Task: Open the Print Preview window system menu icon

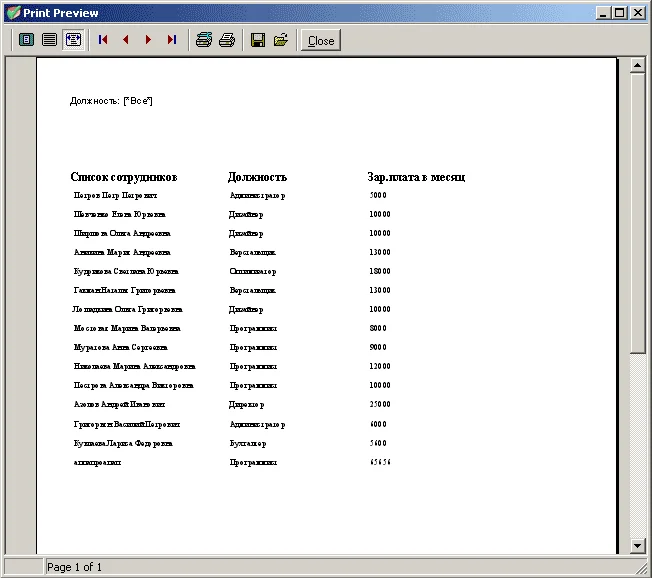Action: (12, 12)
